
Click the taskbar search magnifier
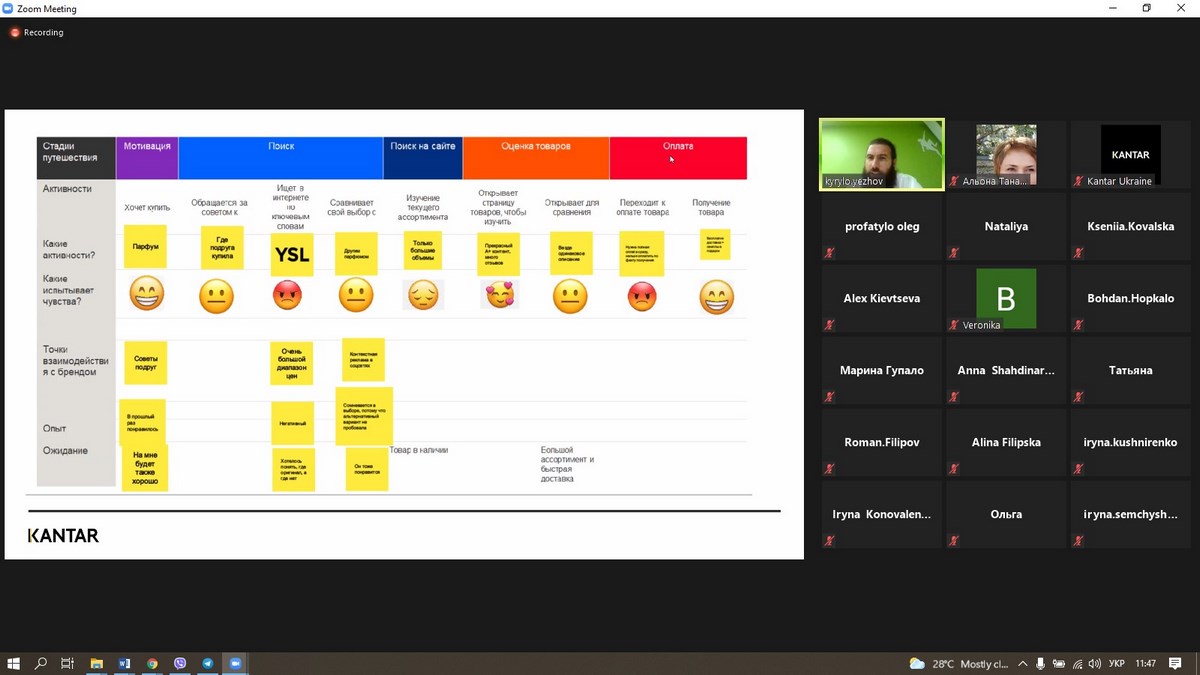pos(41,664)
